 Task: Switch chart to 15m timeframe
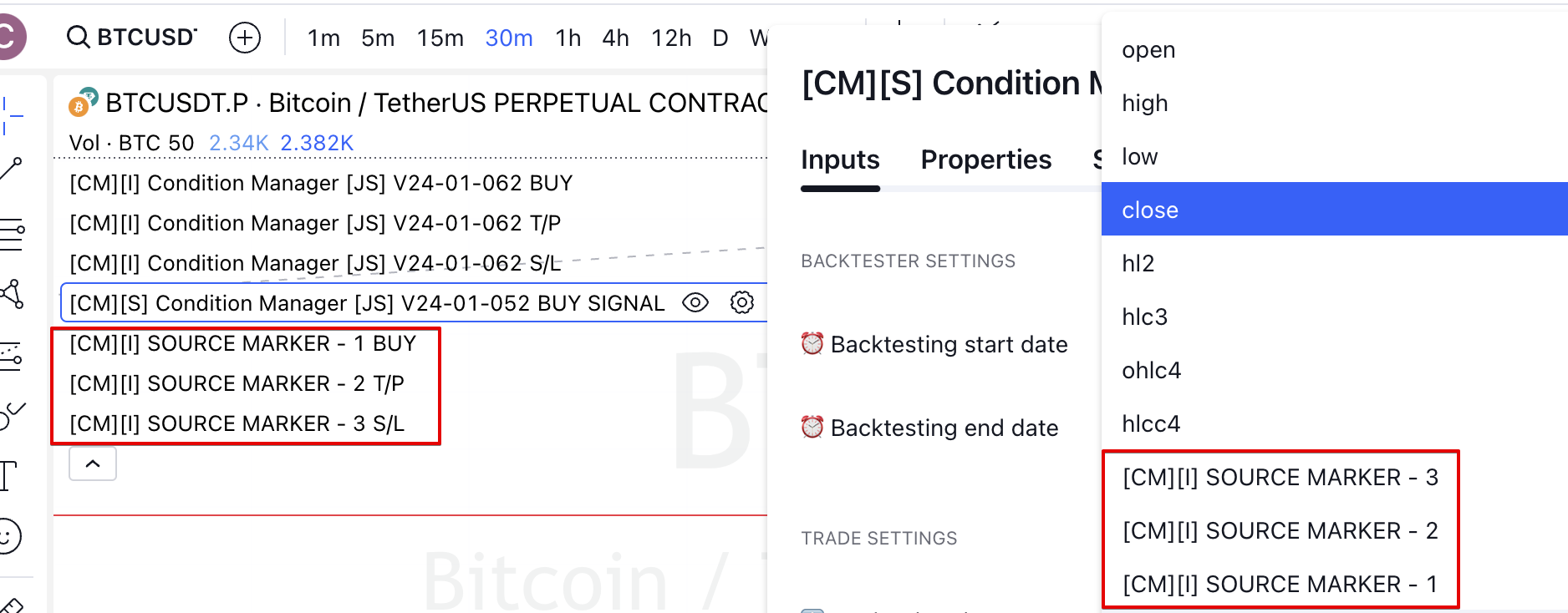[x=440, y=38]
